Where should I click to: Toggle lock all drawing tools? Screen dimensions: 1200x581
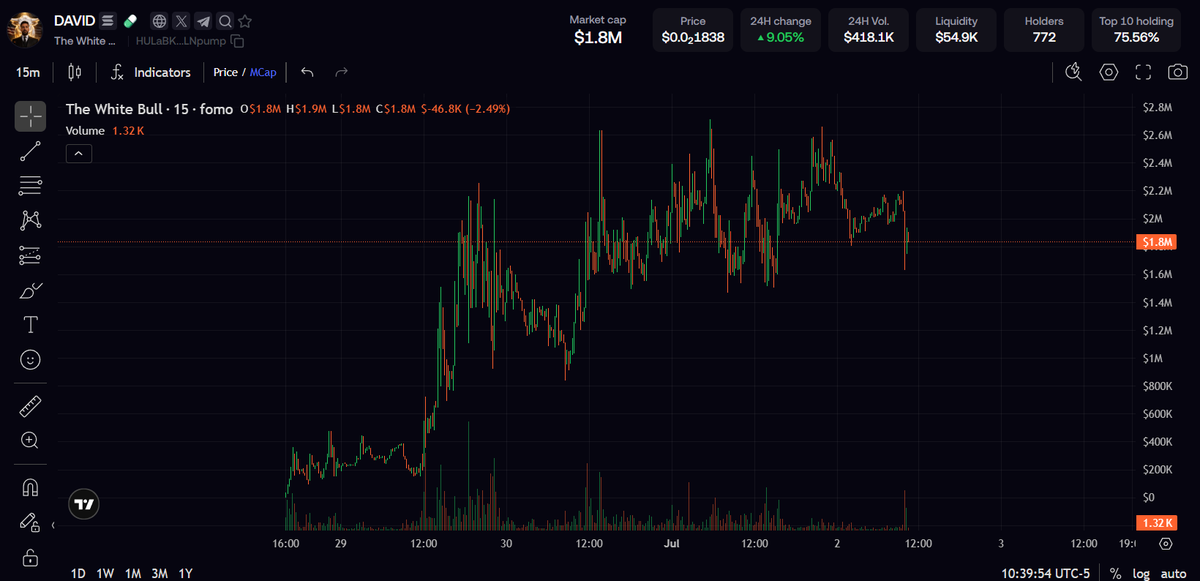click(30, 557)
